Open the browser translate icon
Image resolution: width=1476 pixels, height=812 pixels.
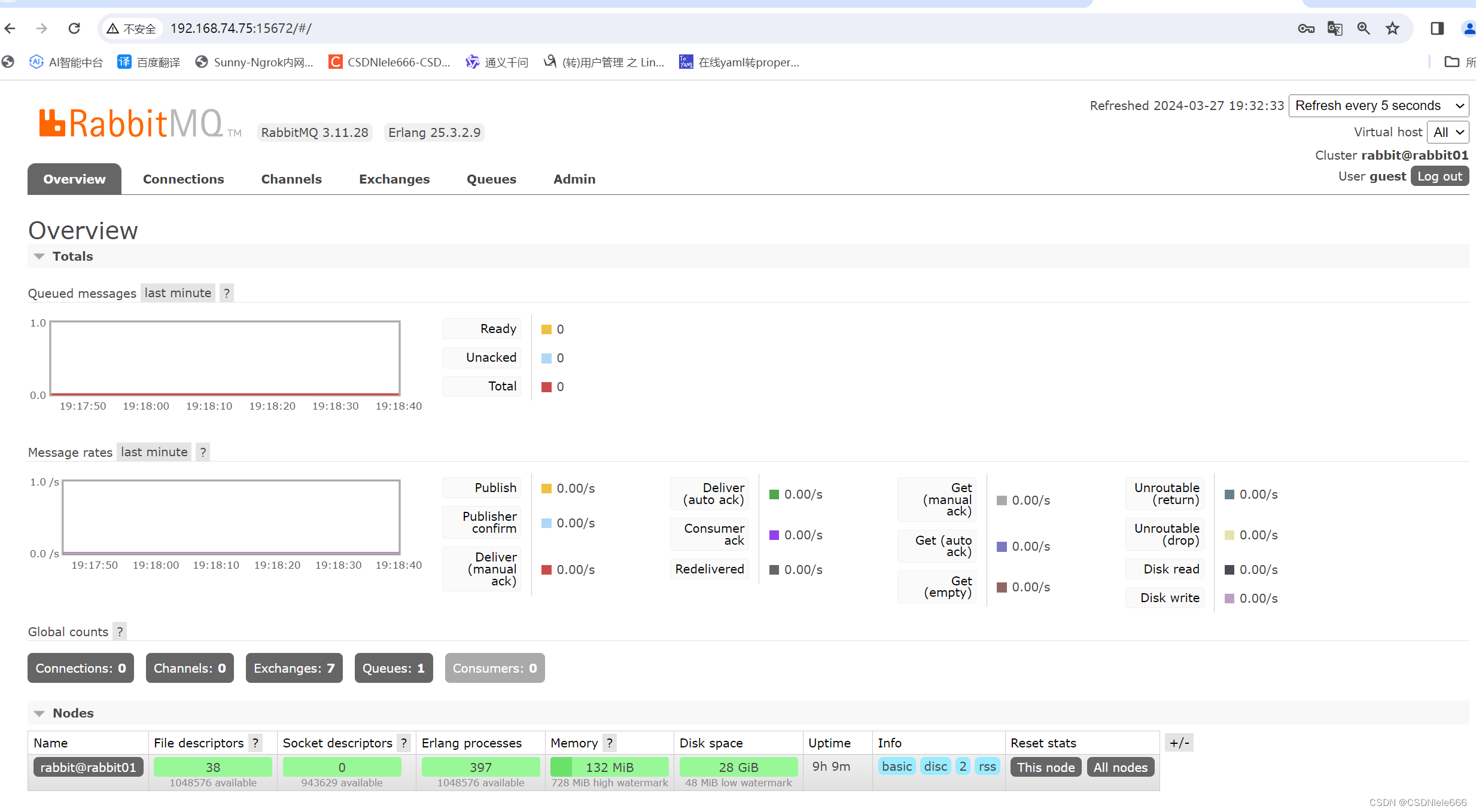click(x=1335, y=28)
